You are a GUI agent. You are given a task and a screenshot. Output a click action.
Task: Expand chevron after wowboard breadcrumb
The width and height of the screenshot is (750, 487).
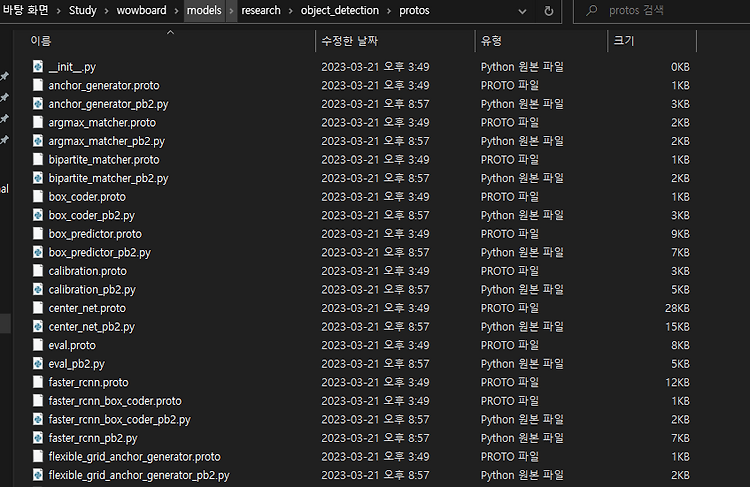(176, 11)
